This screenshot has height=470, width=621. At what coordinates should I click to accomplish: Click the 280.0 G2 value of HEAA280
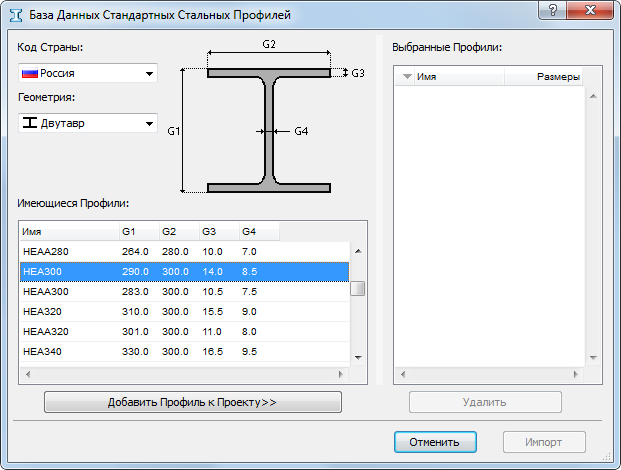point(175,252)
